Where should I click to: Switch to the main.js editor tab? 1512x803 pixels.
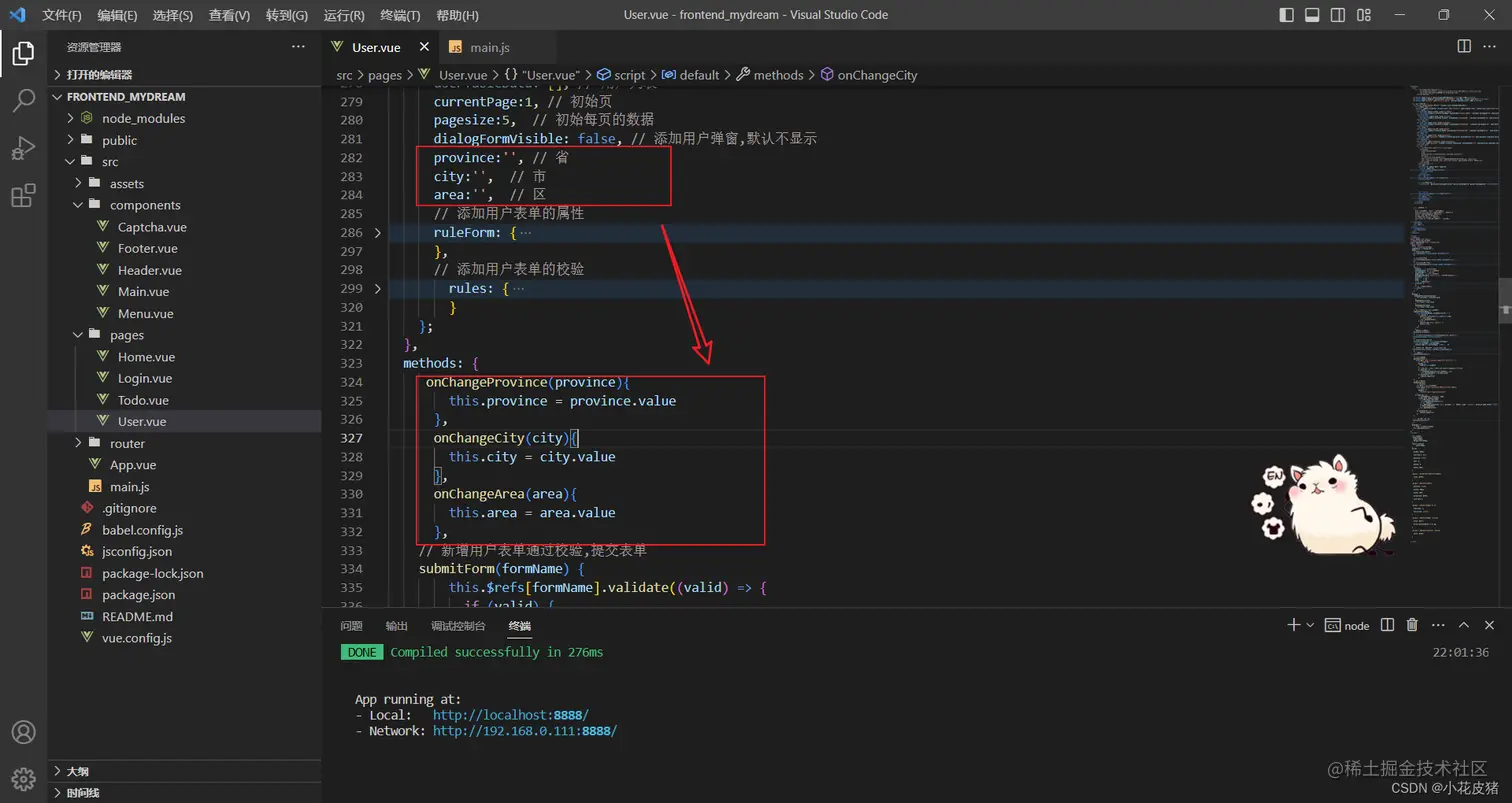tap(490, 47)
